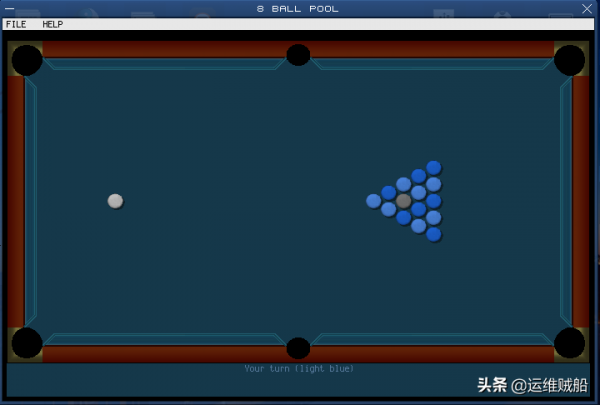Open the HELP menu
Image resolution: width=600 pixels, height=405 pixels.
(x=52, y=24)
